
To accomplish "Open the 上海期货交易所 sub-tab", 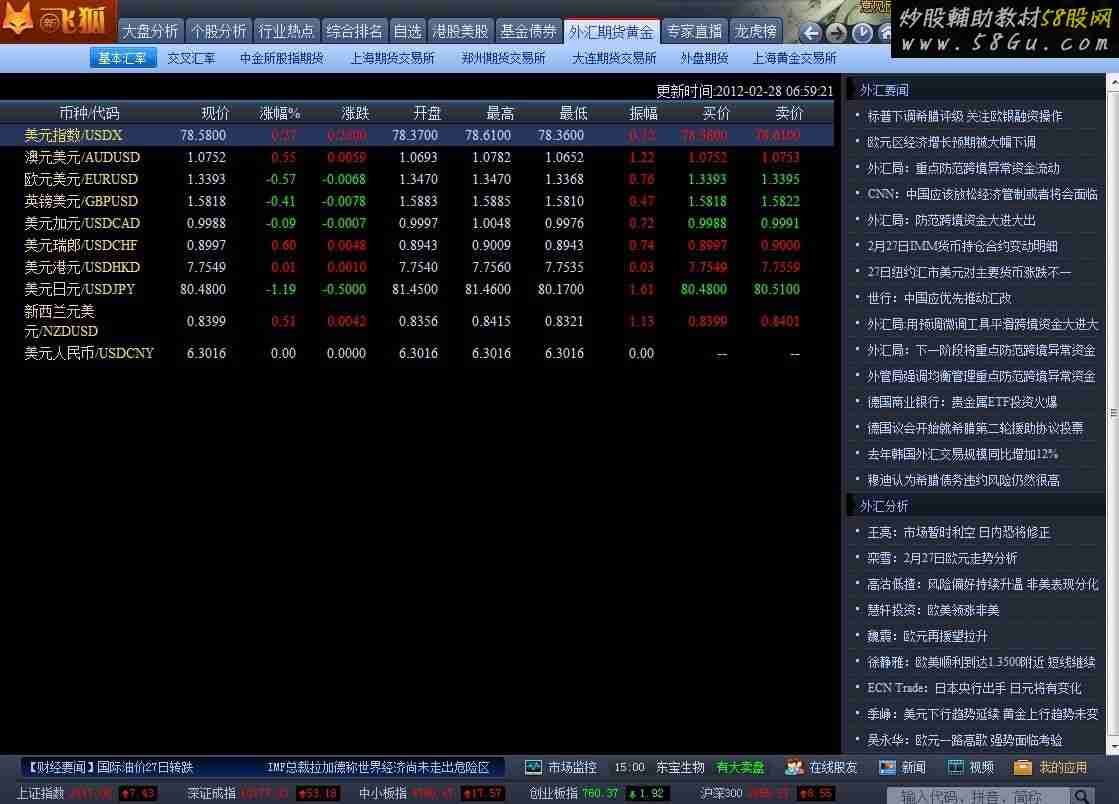I will point(393,58).
